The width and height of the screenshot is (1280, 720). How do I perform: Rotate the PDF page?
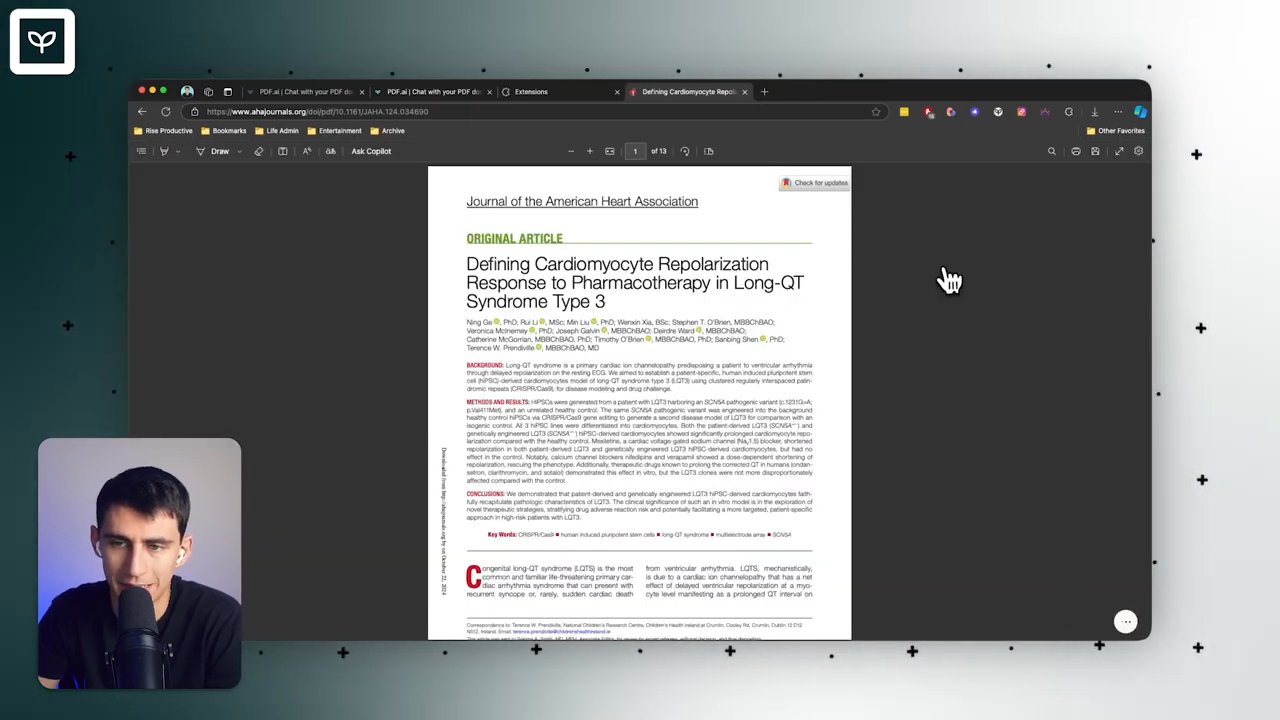[685, 151]
